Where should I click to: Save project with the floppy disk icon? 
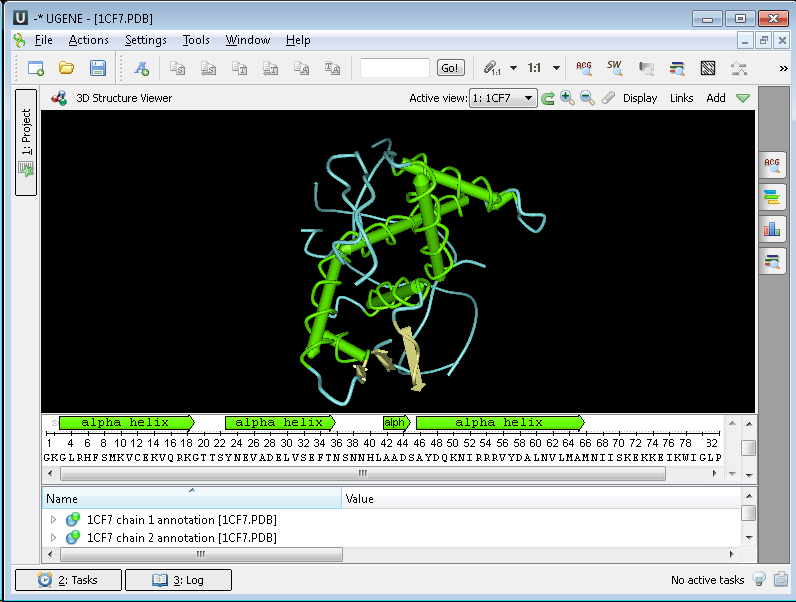[x=97, y=68]
